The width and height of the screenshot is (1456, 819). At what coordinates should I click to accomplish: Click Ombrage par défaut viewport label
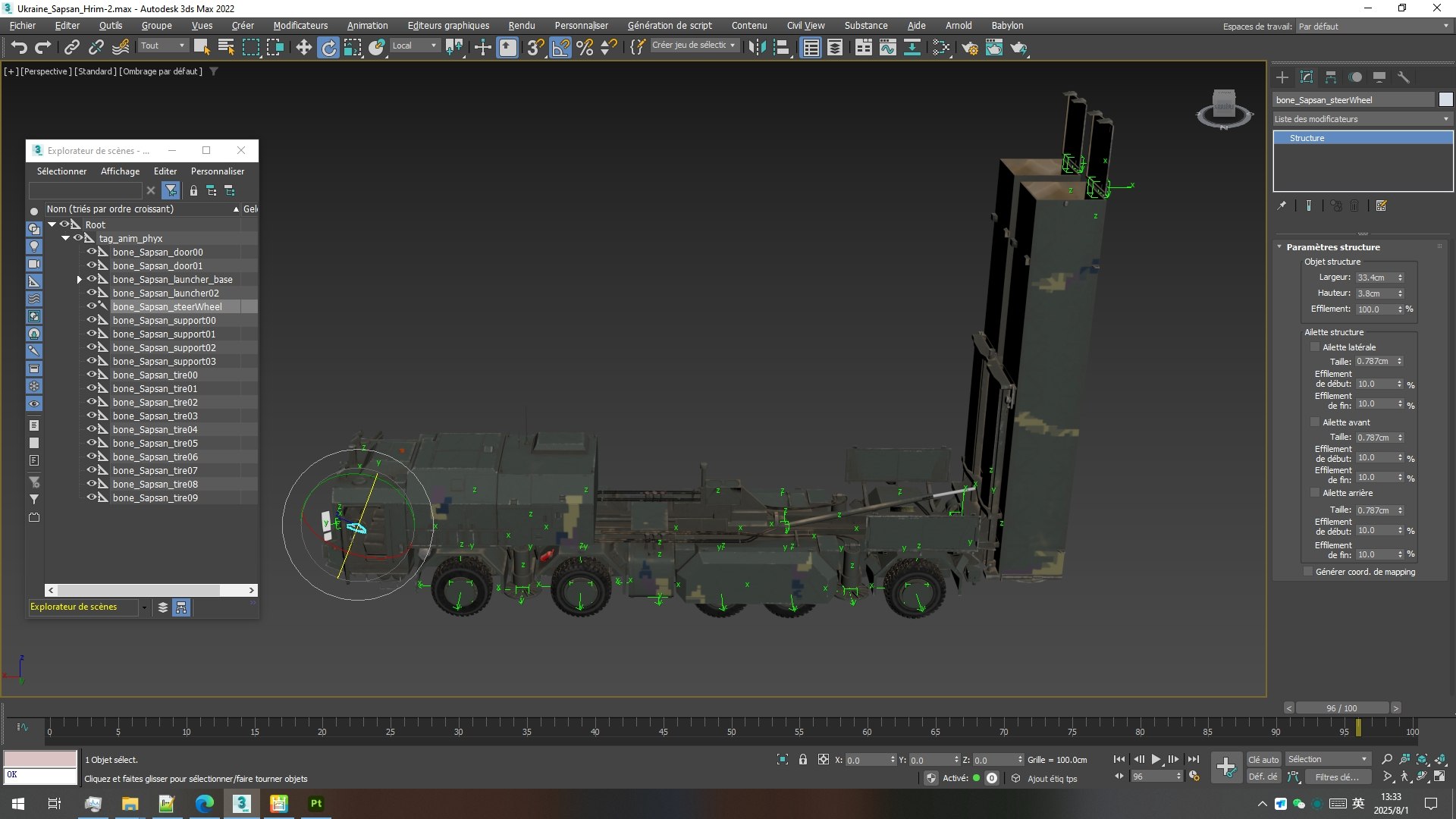[161, 71]
